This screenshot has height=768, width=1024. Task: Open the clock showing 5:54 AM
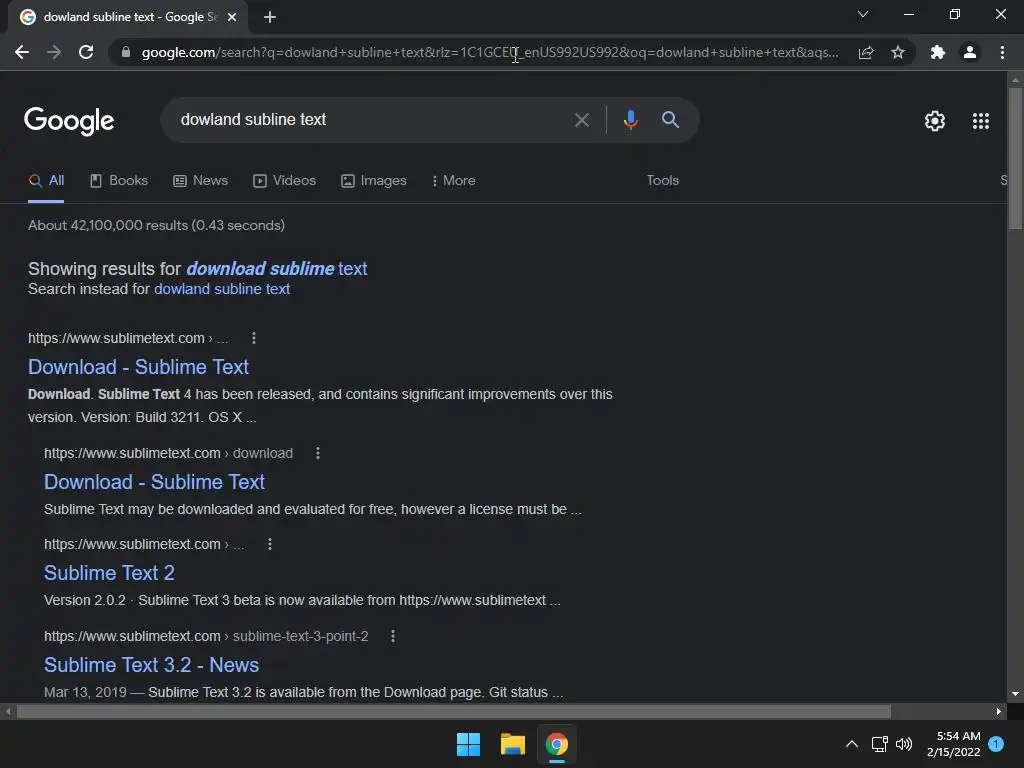click(x=953, y=744)
